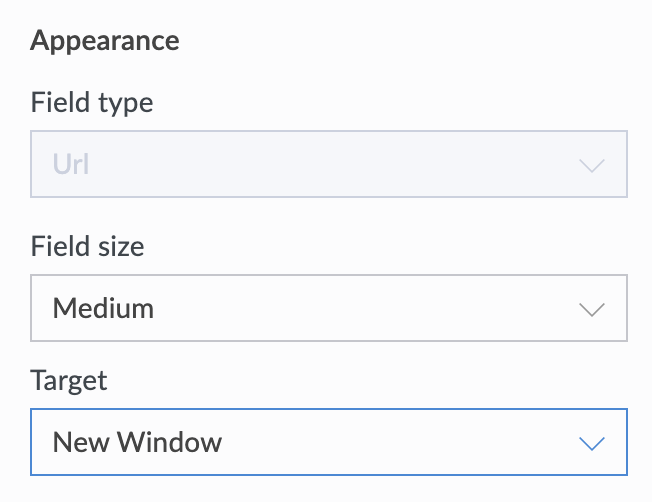Focus the field showing Medium
This screenshot has width=652, height=502.
tap(300, 308)
